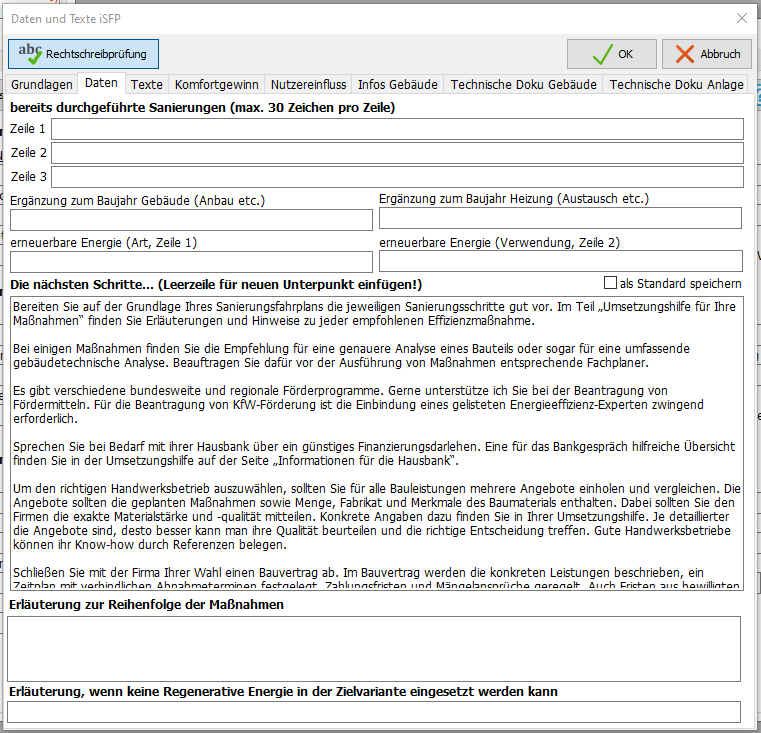Cancel with the Abbruch button

click(708, 54)
